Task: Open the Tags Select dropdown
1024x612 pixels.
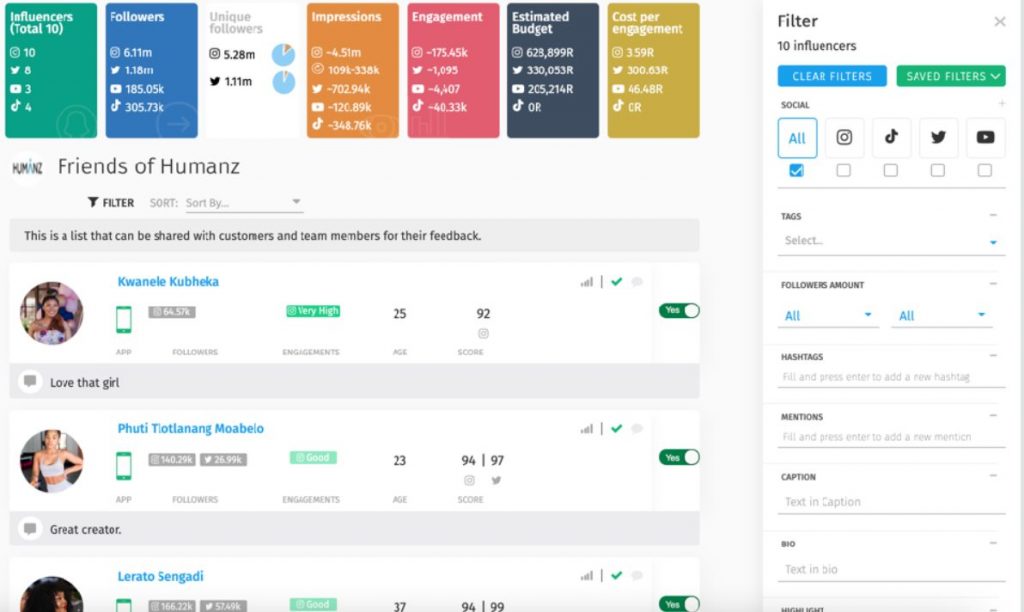Action: click(891, 241)
